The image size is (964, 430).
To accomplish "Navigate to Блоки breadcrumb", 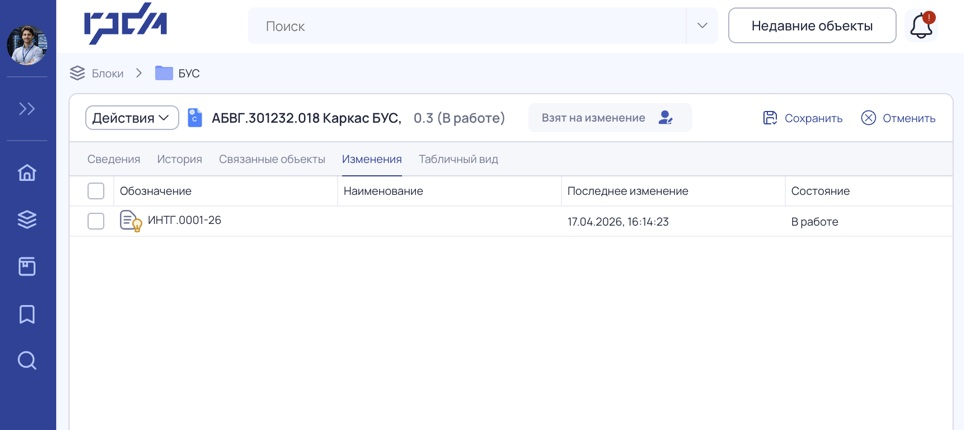I will click(x=108, y=73).
